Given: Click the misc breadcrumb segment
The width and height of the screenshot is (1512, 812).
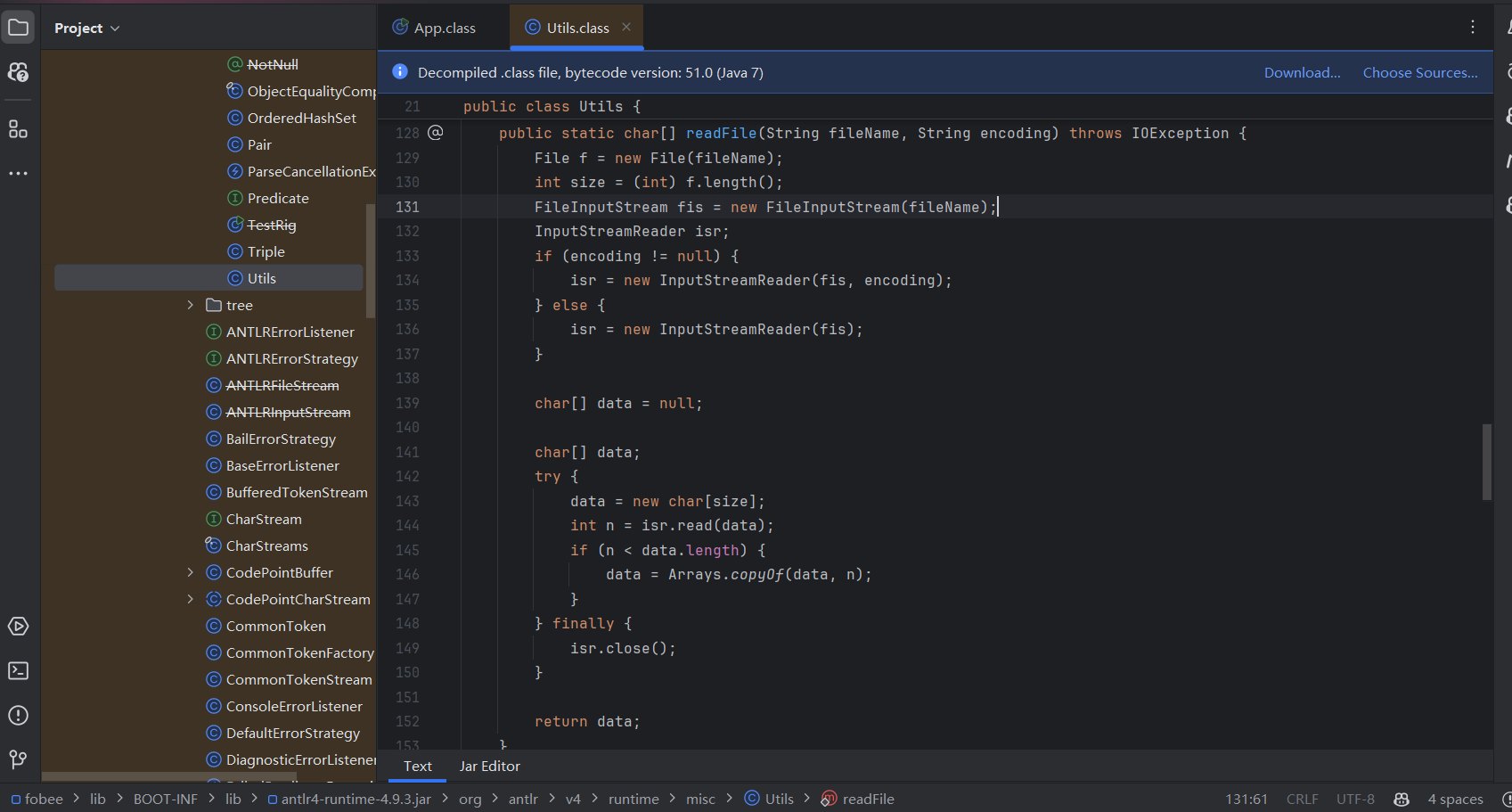Looking at the screenshot, I should [700, 799].
